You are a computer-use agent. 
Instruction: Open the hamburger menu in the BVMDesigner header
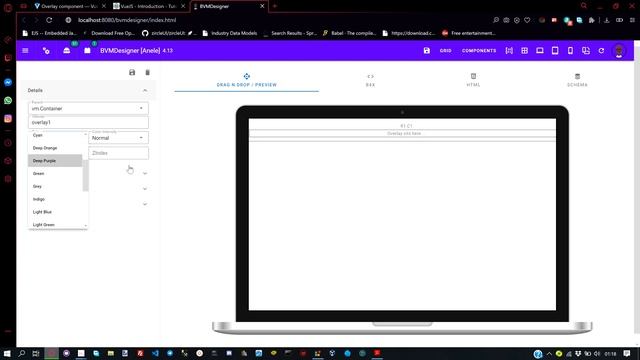(25, 51)
